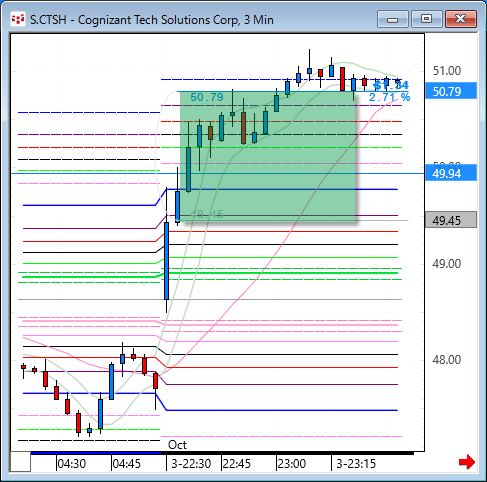Click the gray 49.45 price marker
Image resolution: width=487 pixels, height=482 pixels.
[451, 220]
